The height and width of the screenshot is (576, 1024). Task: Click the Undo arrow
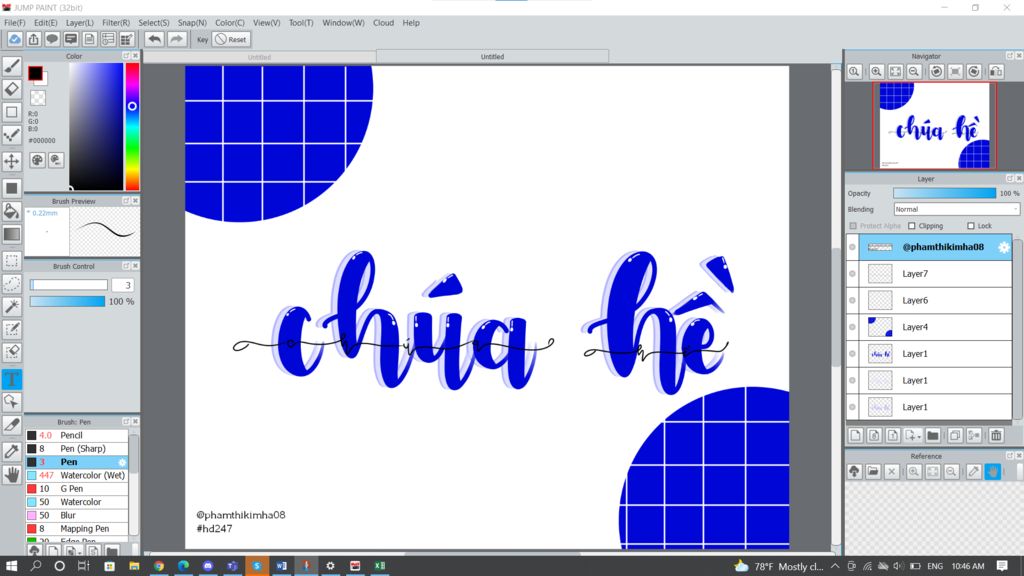[154, 39]
